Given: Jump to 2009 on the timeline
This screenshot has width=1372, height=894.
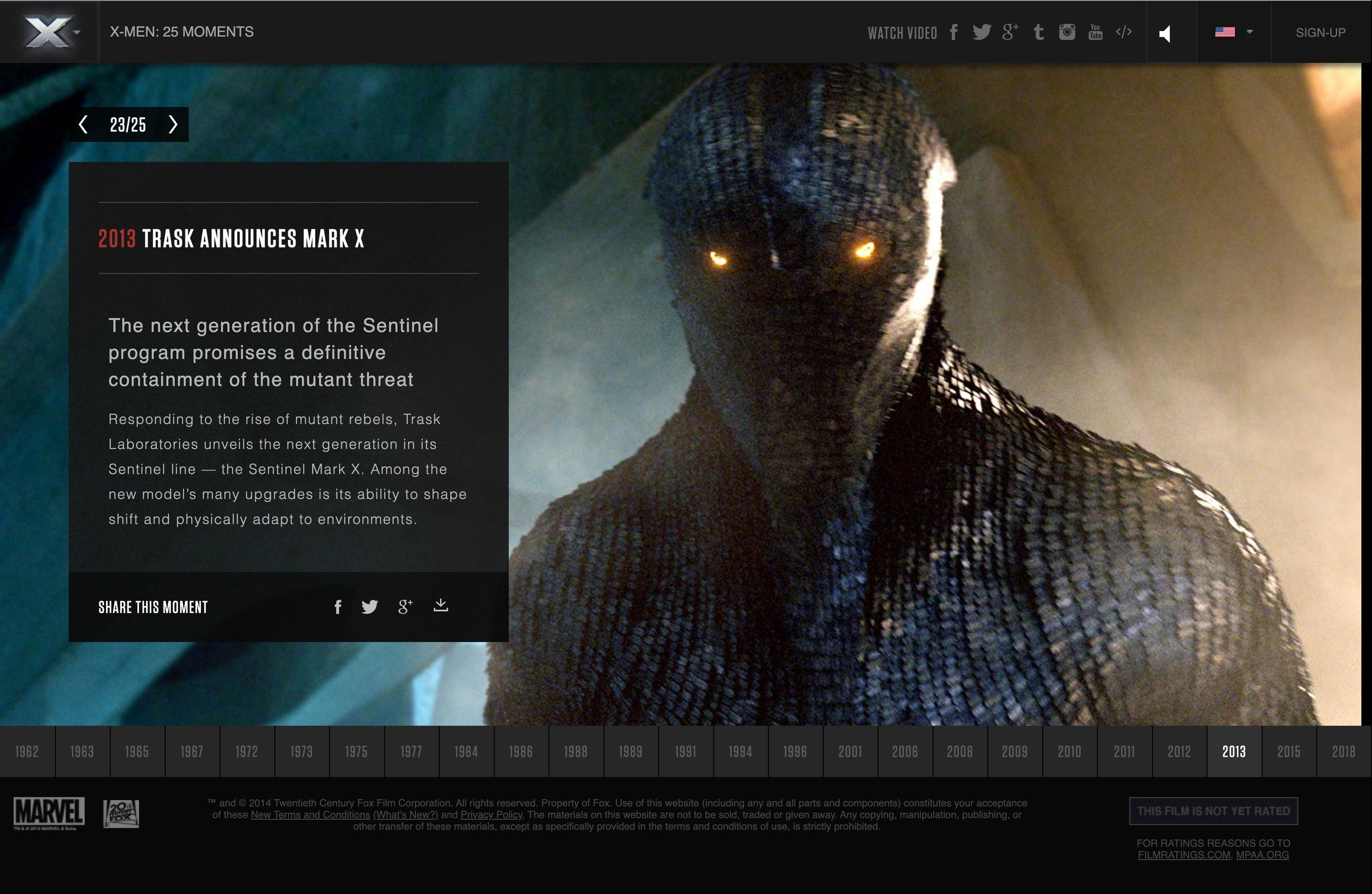Looking at the screenshot, I should 1015,752.
